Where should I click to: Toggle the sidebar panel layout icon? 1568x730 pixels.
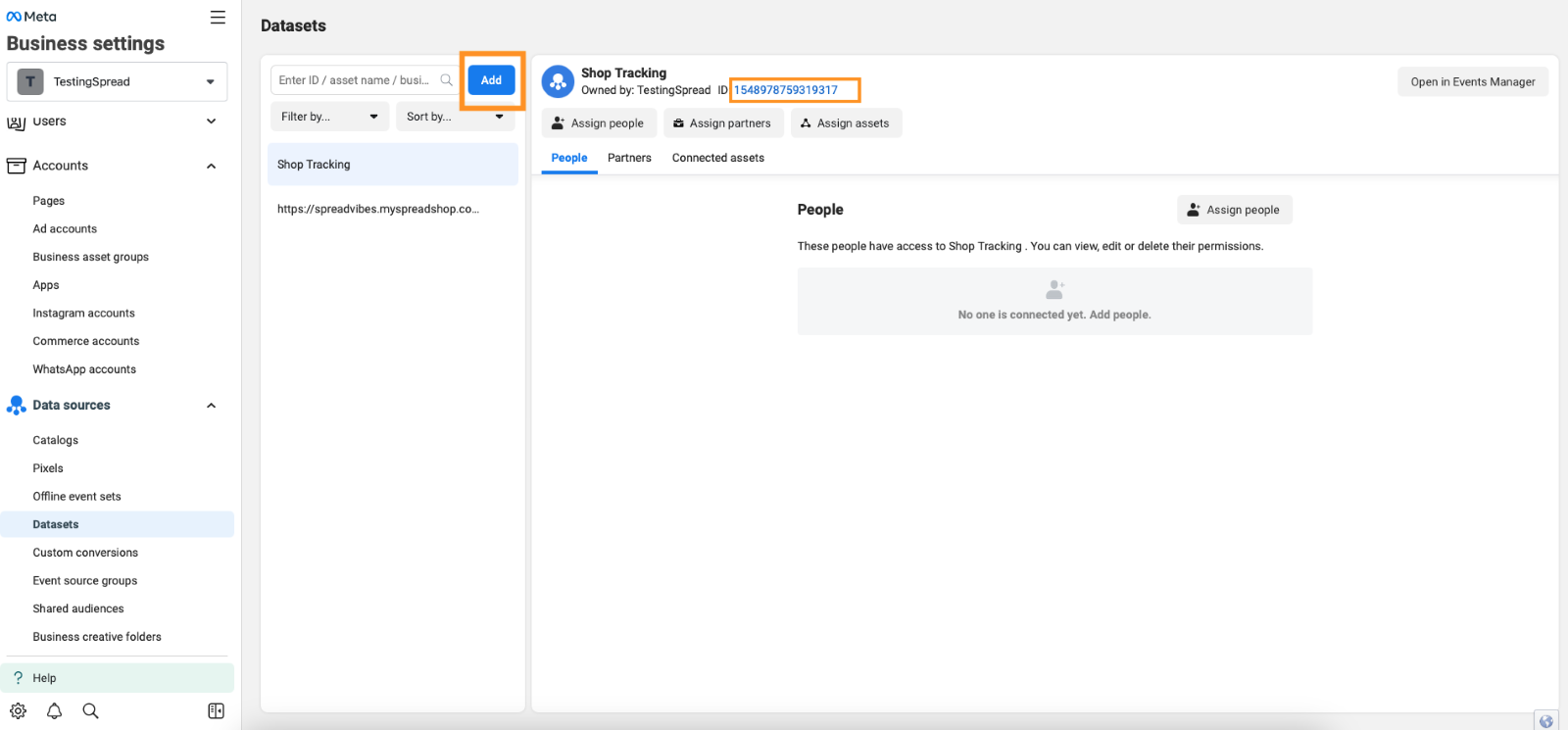pos(217,711)
